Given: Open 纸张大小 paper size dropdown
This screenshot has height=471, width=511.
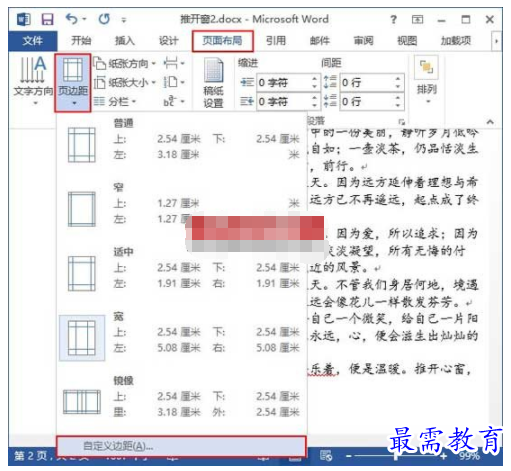Looking at the screenshot, I should pyautogui.click(x=124, y=82).
